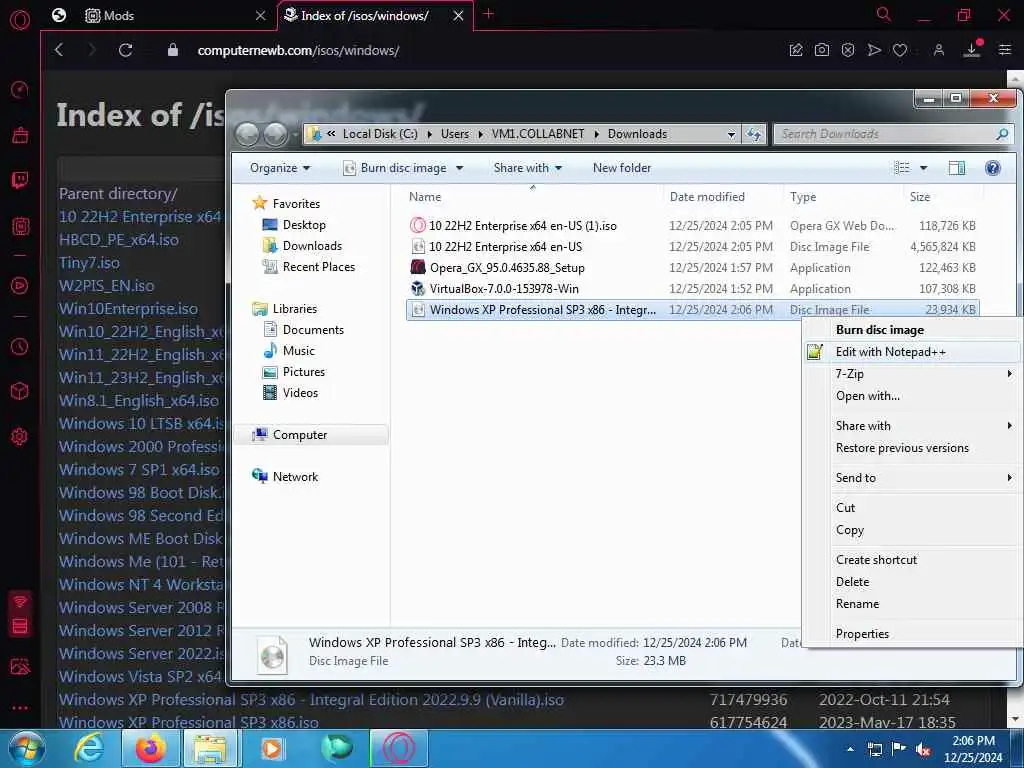
Task: Sort files by Date modified column
Action: (707, 197)
